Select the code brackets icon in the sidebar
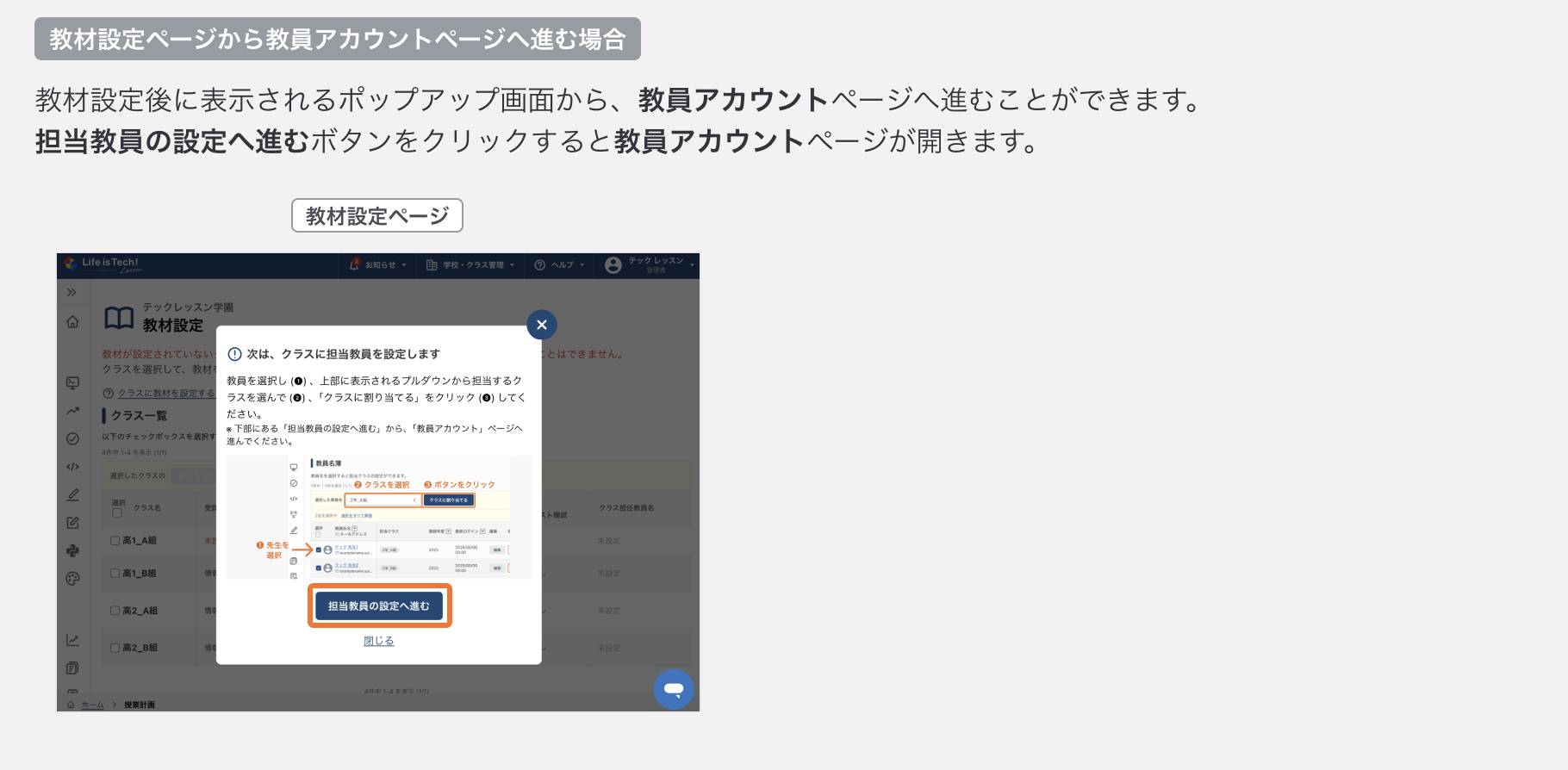The image size is (1568, 770). point(72,467)
